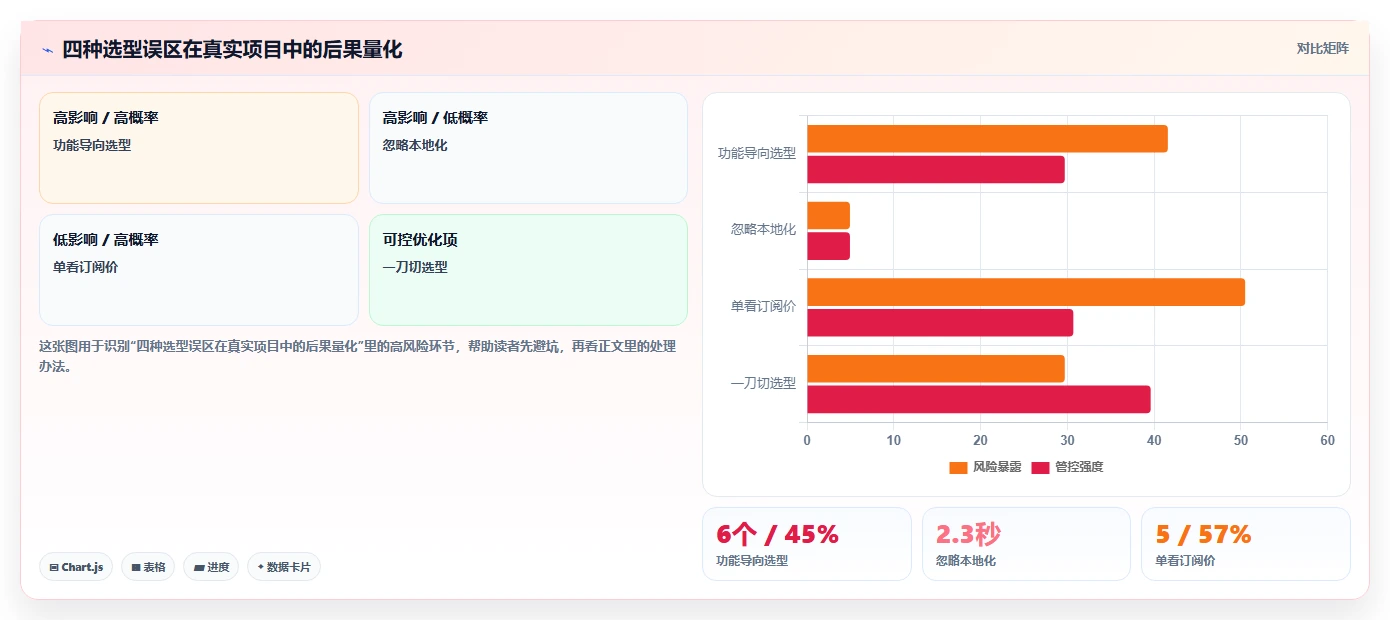The height and width of the screenshot is (620, 1390).
Task: Click the orange 一刀切选型 bar
Action: [x=936, y=368]
